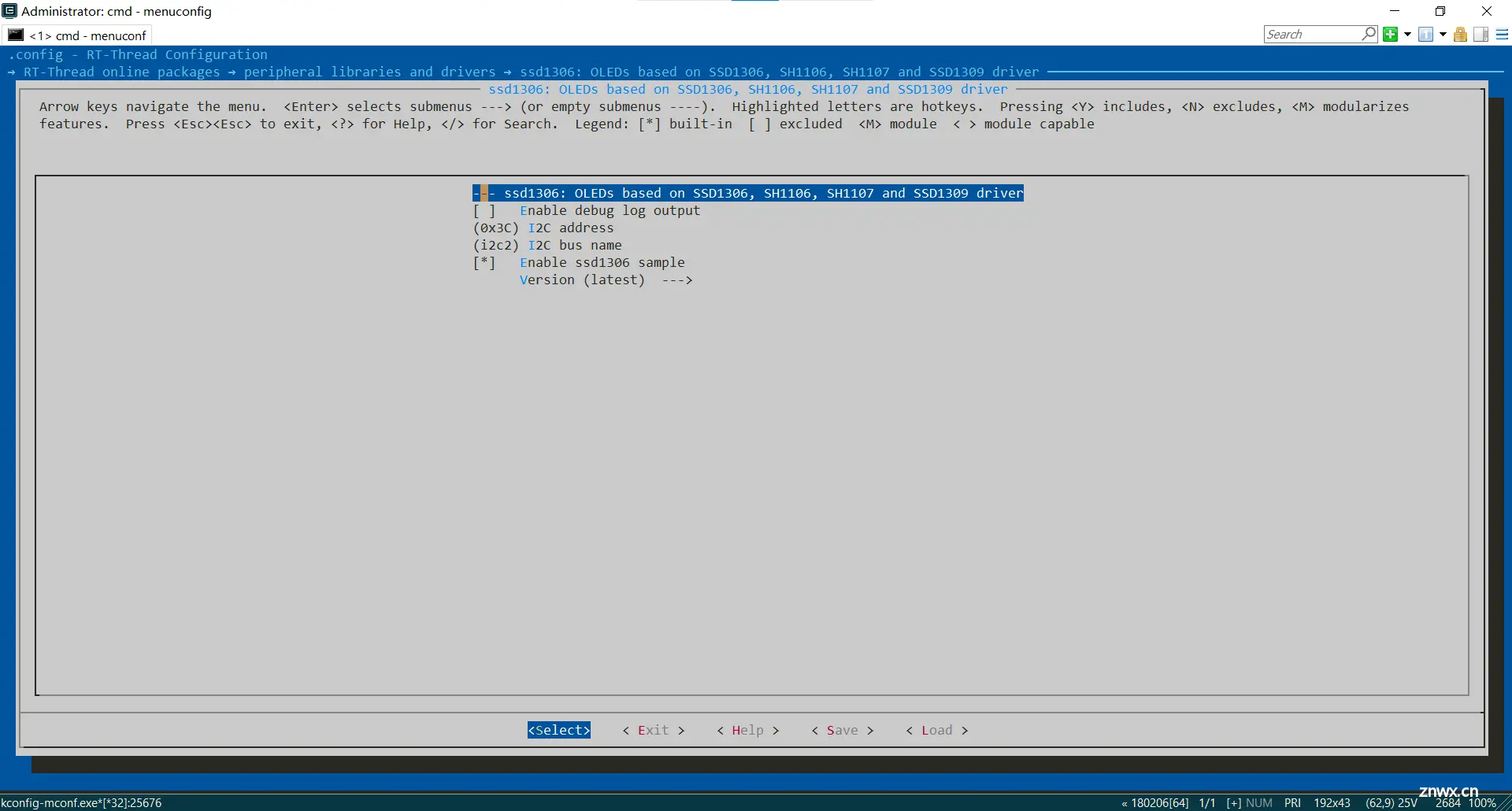Click the active console number icon
Screen dimensions: 1512x811
point(1426,35)
